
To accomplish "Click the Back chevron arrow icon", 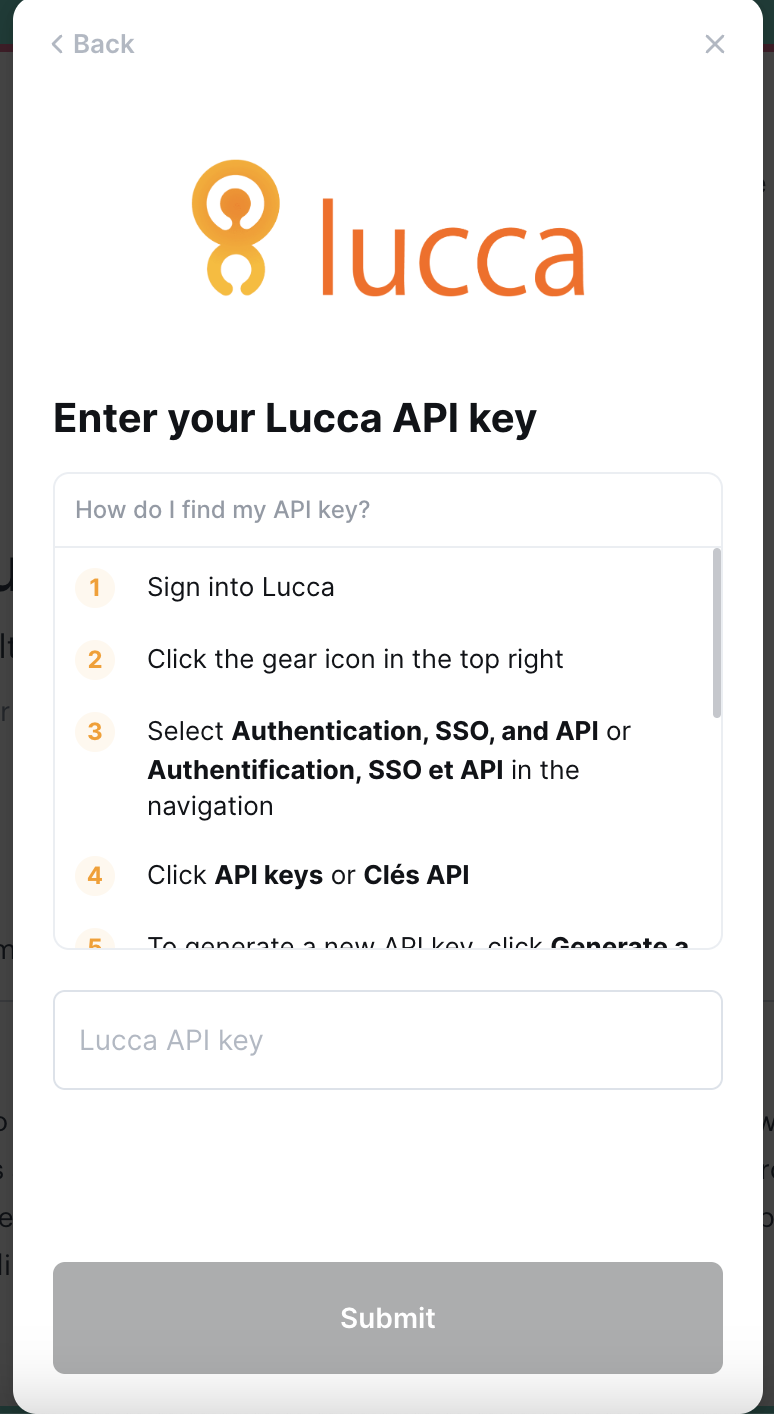I will point(58,44).
